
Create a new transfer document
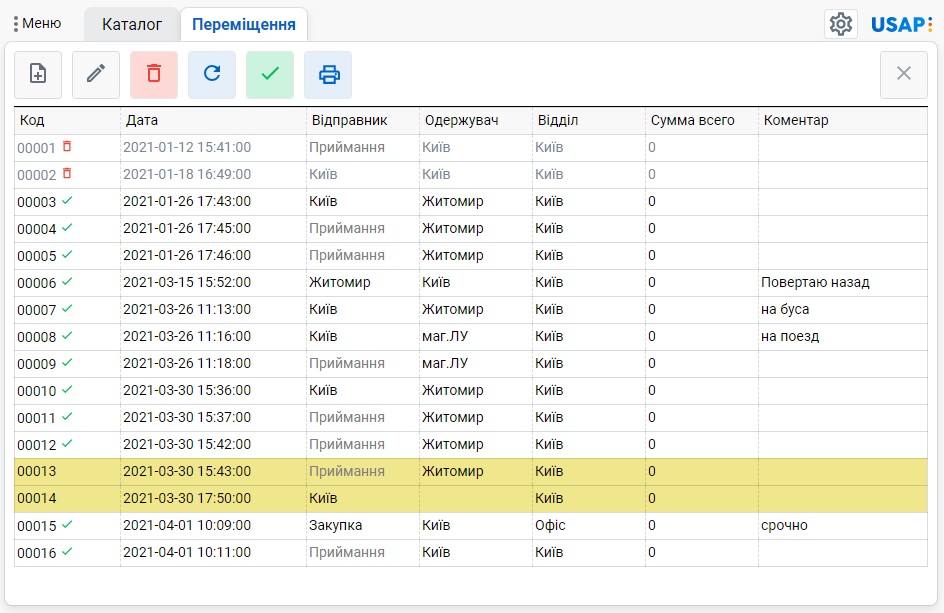point(38,75)
